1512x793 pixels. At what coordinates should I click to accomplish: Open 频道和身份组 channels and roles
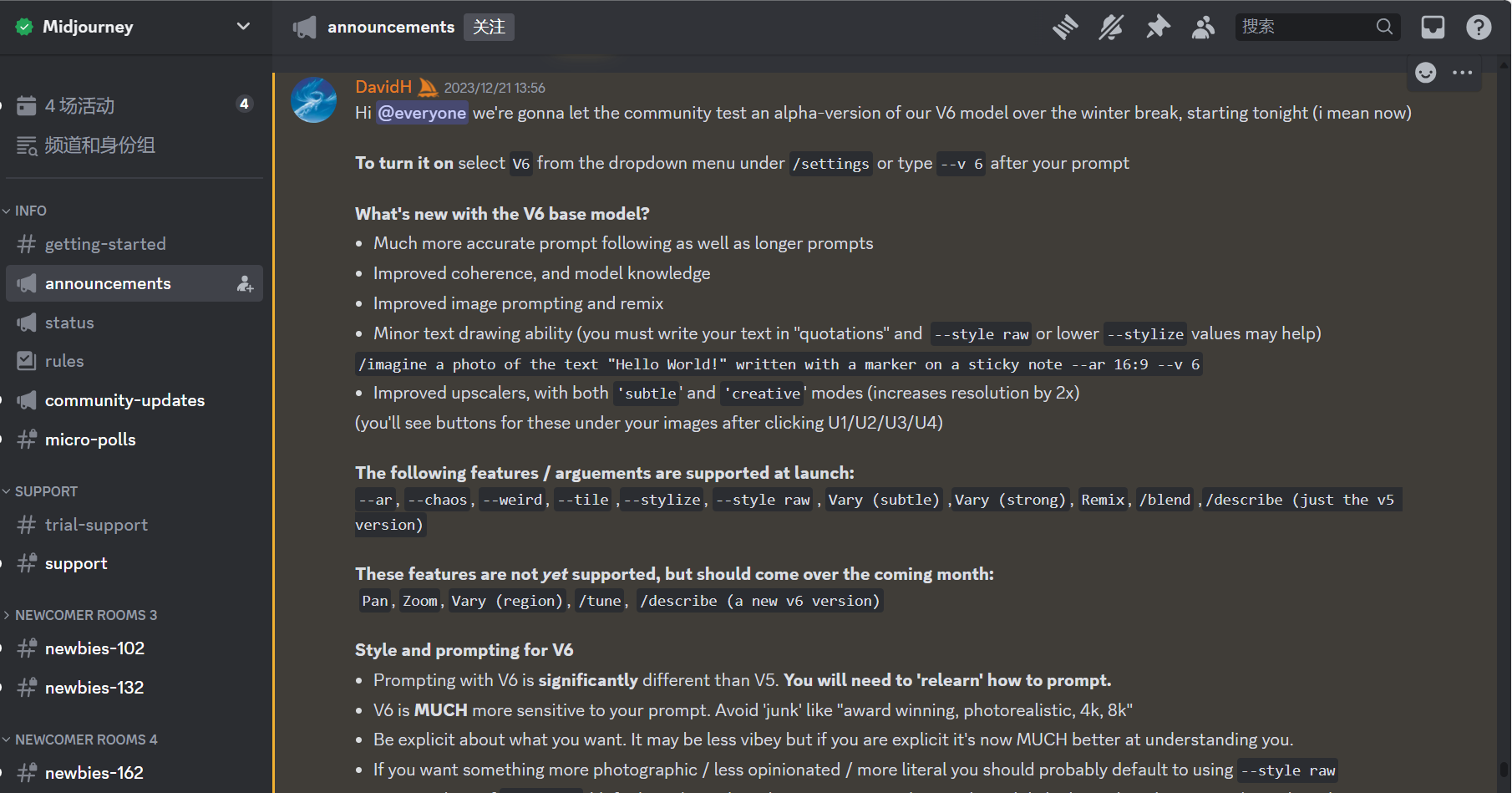pos(134,145)
